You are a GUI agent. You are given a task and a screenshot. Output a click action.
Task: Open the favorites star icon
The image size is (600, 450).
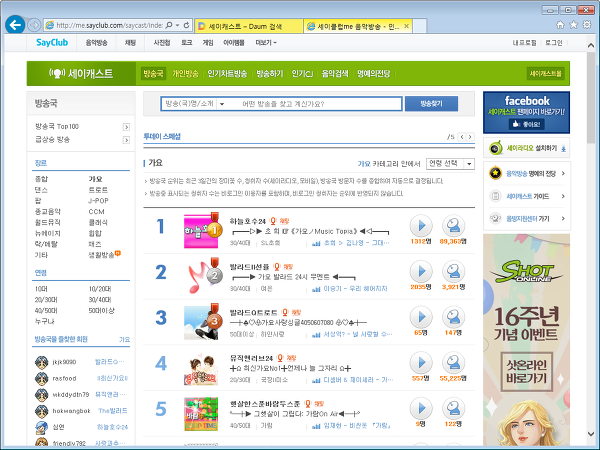click(573, 25)
